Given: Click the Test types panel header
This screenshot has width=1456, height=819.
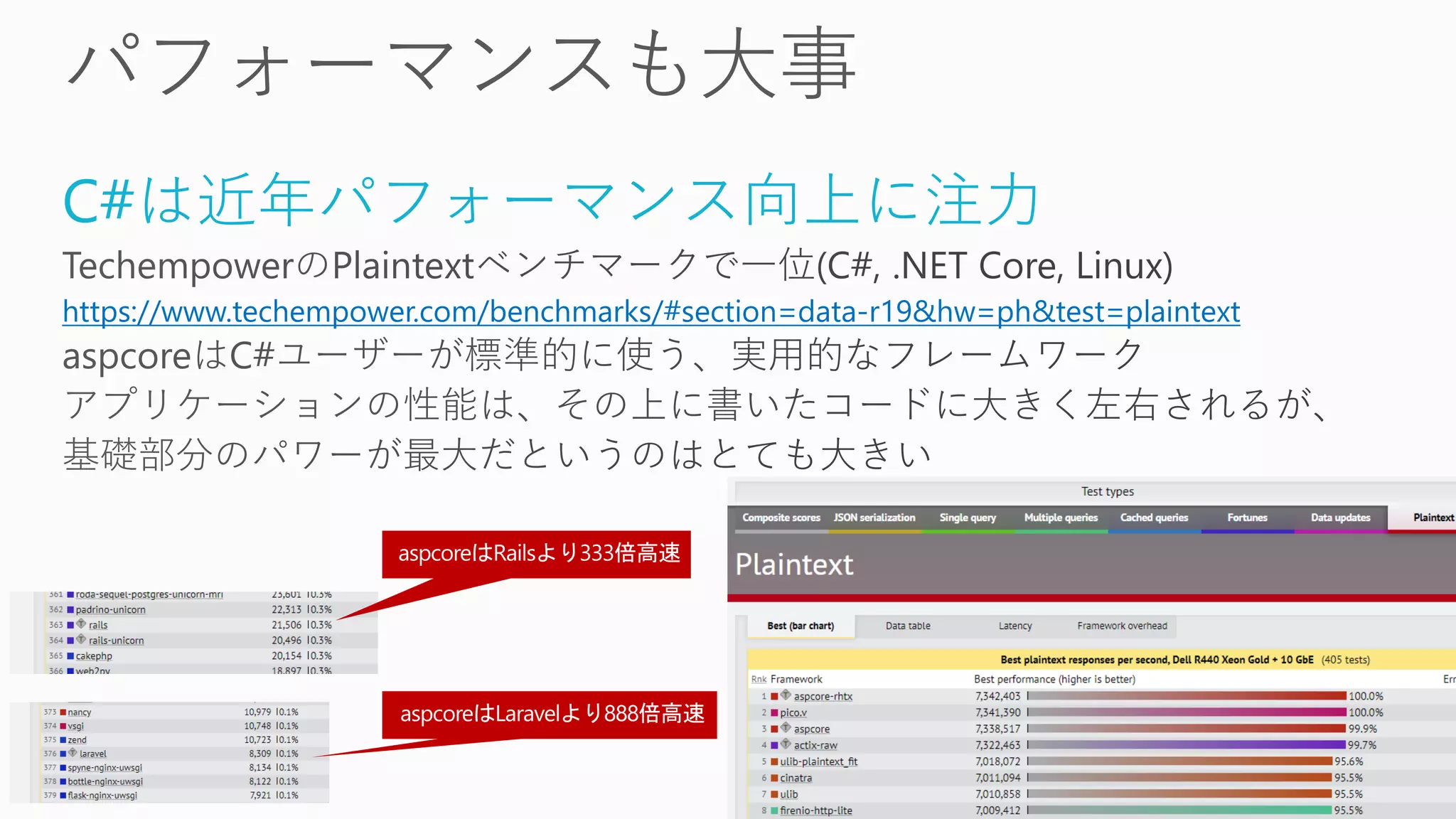Looking at the screenshot, I should (x=1096, y=491).
